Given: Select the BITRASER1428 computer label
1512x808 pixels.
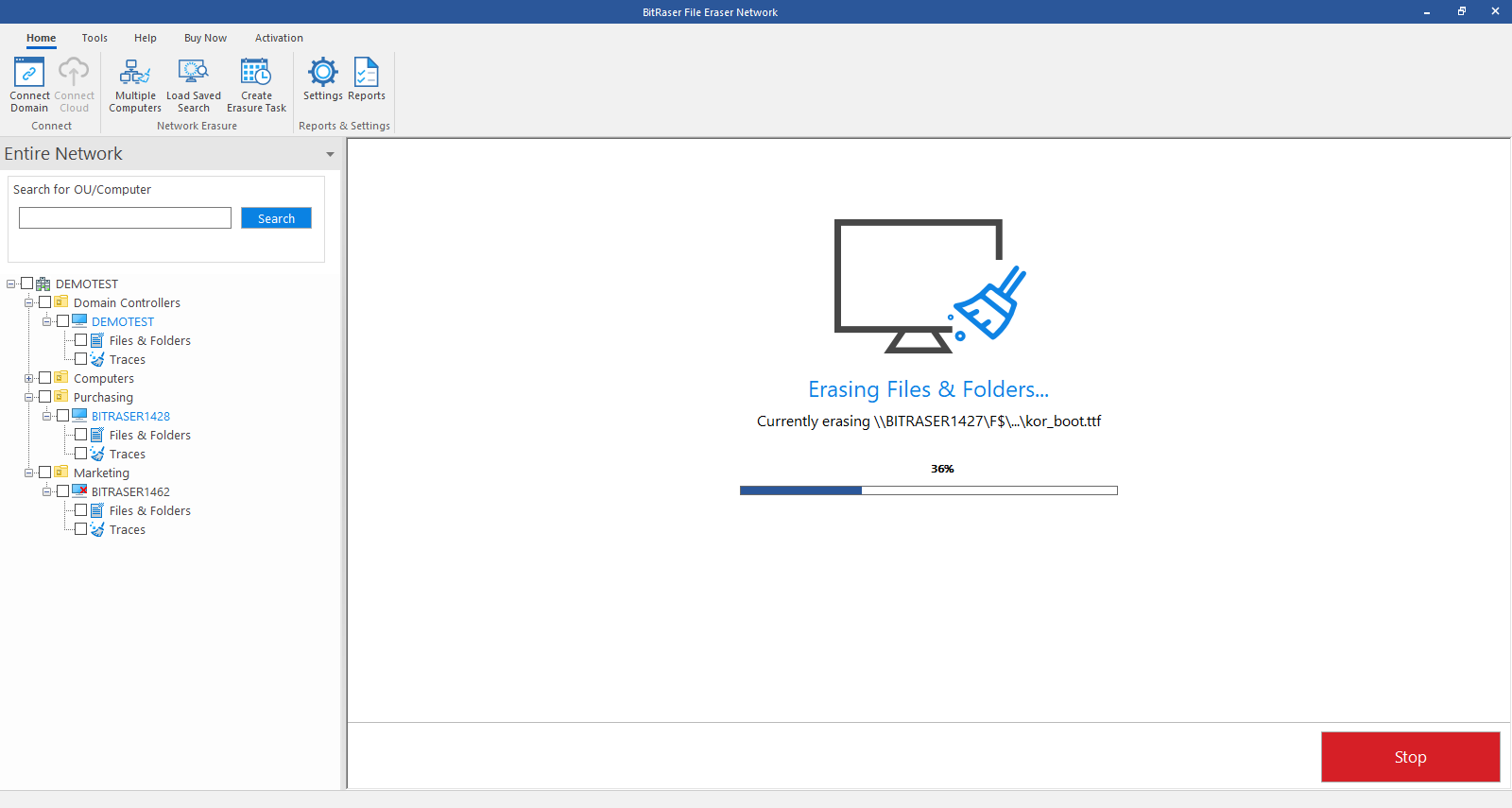Looking at the screenshot, I should pos(130,416).
